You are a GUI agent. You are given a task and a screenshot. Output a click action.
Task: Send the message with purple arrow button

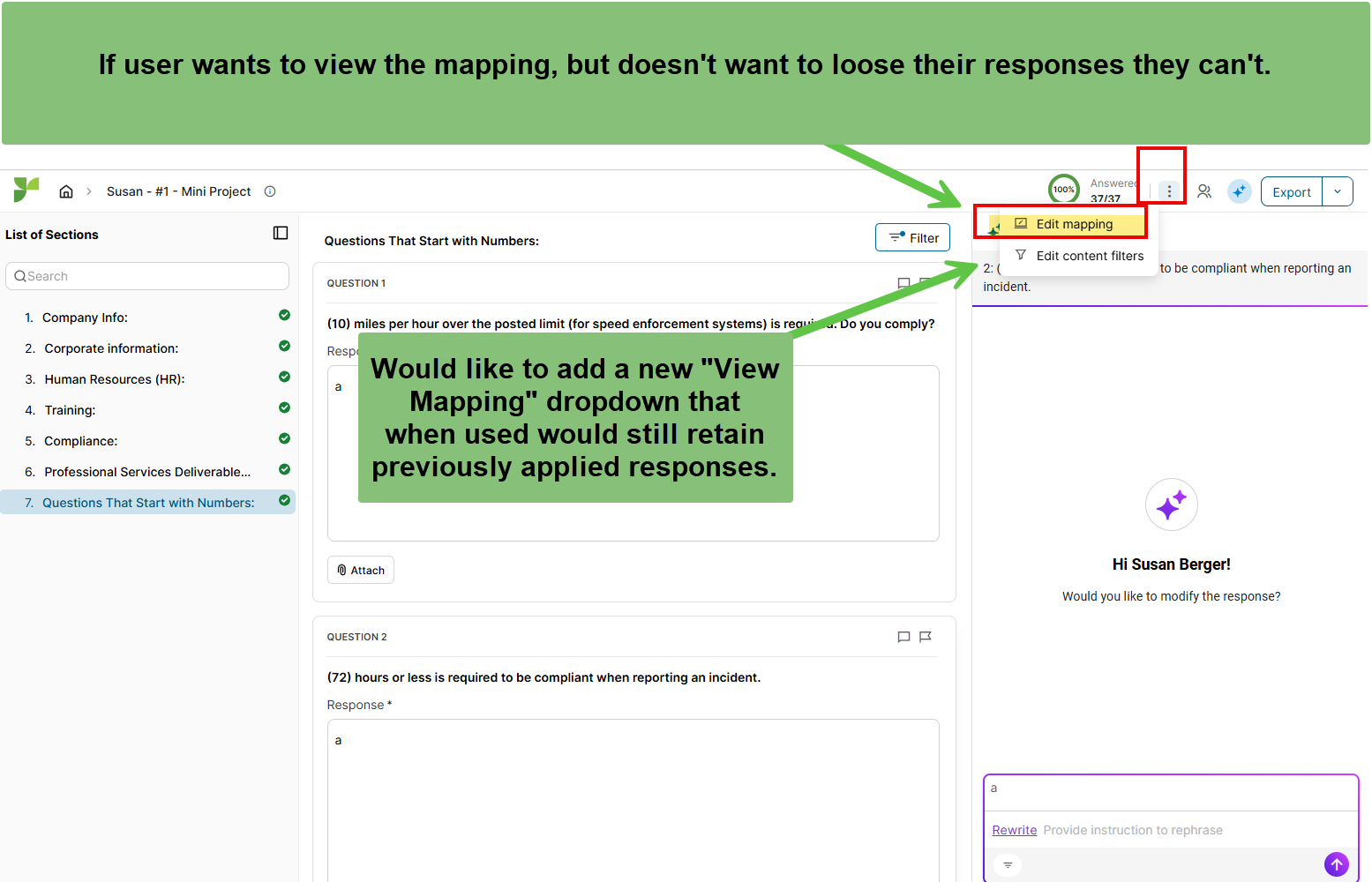point(1337,864)
